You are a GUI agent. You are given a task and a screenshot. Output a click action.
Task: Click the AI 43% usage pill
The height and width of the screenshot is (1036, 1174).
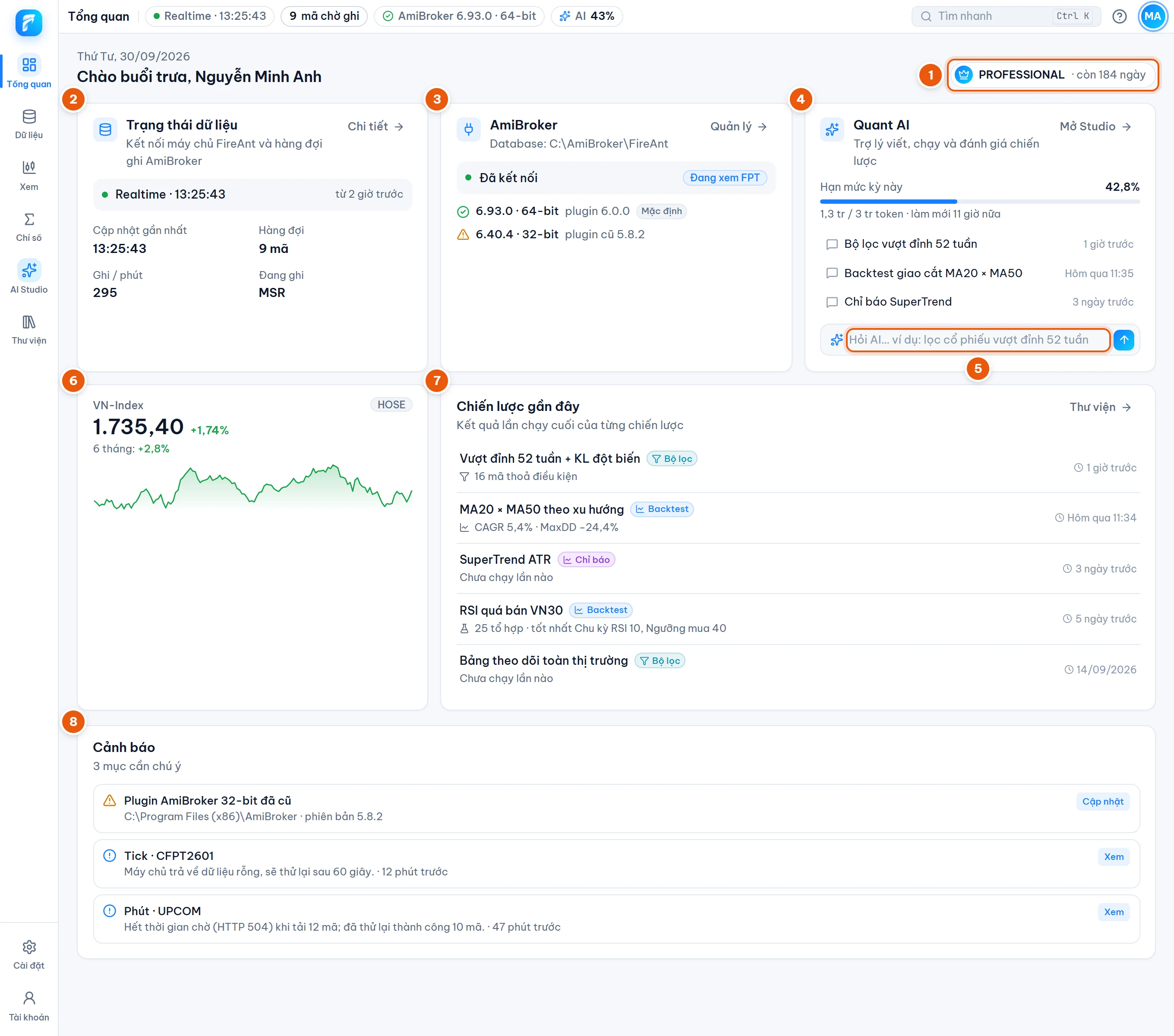587,16
